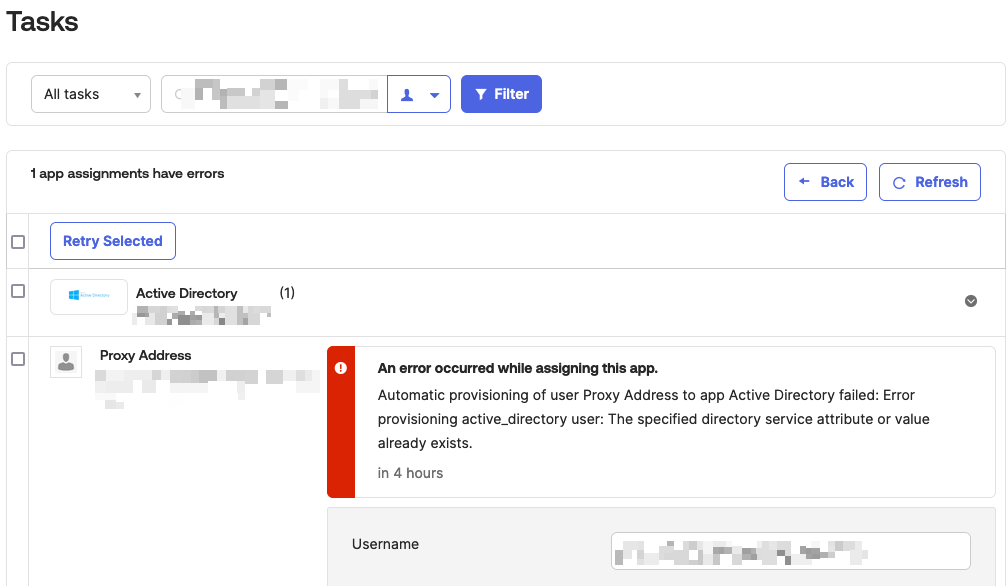Click the Username field label

(385, 544)
